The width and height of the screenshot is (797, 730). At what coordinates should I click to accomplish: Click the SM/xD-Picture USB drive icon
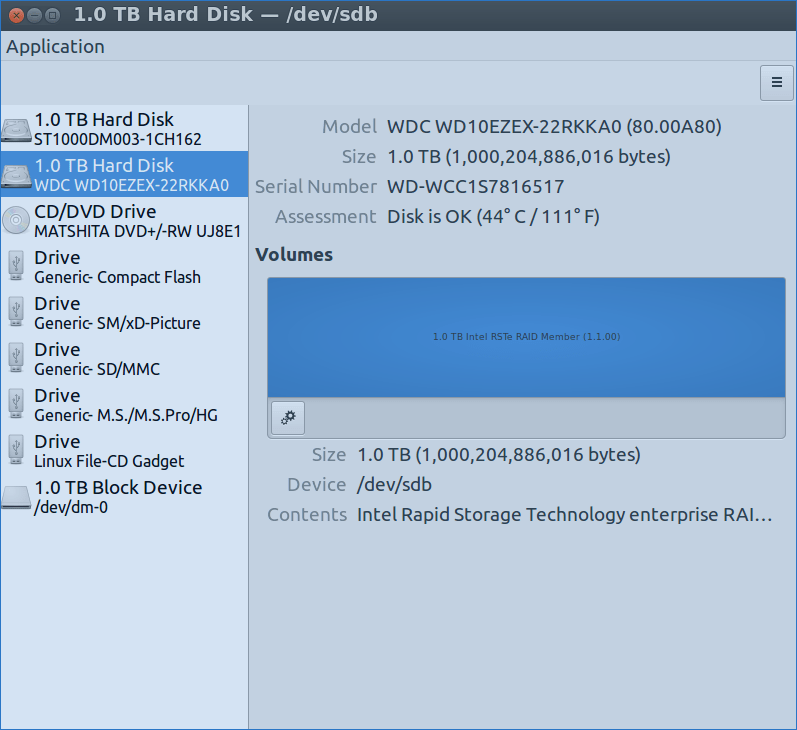[16, 312]
